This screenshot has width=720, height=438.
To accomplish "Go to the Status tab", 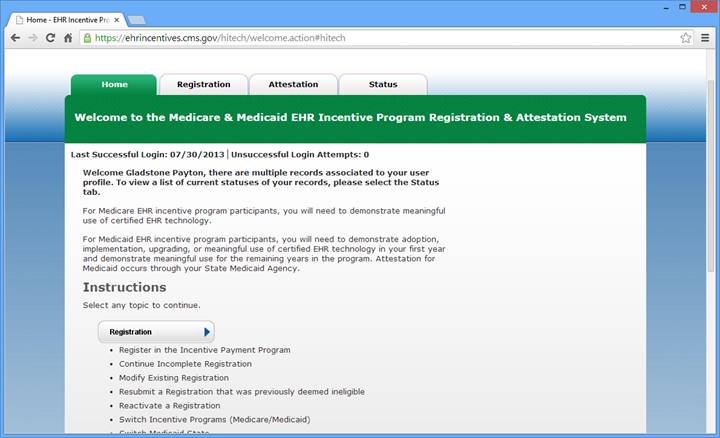I will 382,85.
